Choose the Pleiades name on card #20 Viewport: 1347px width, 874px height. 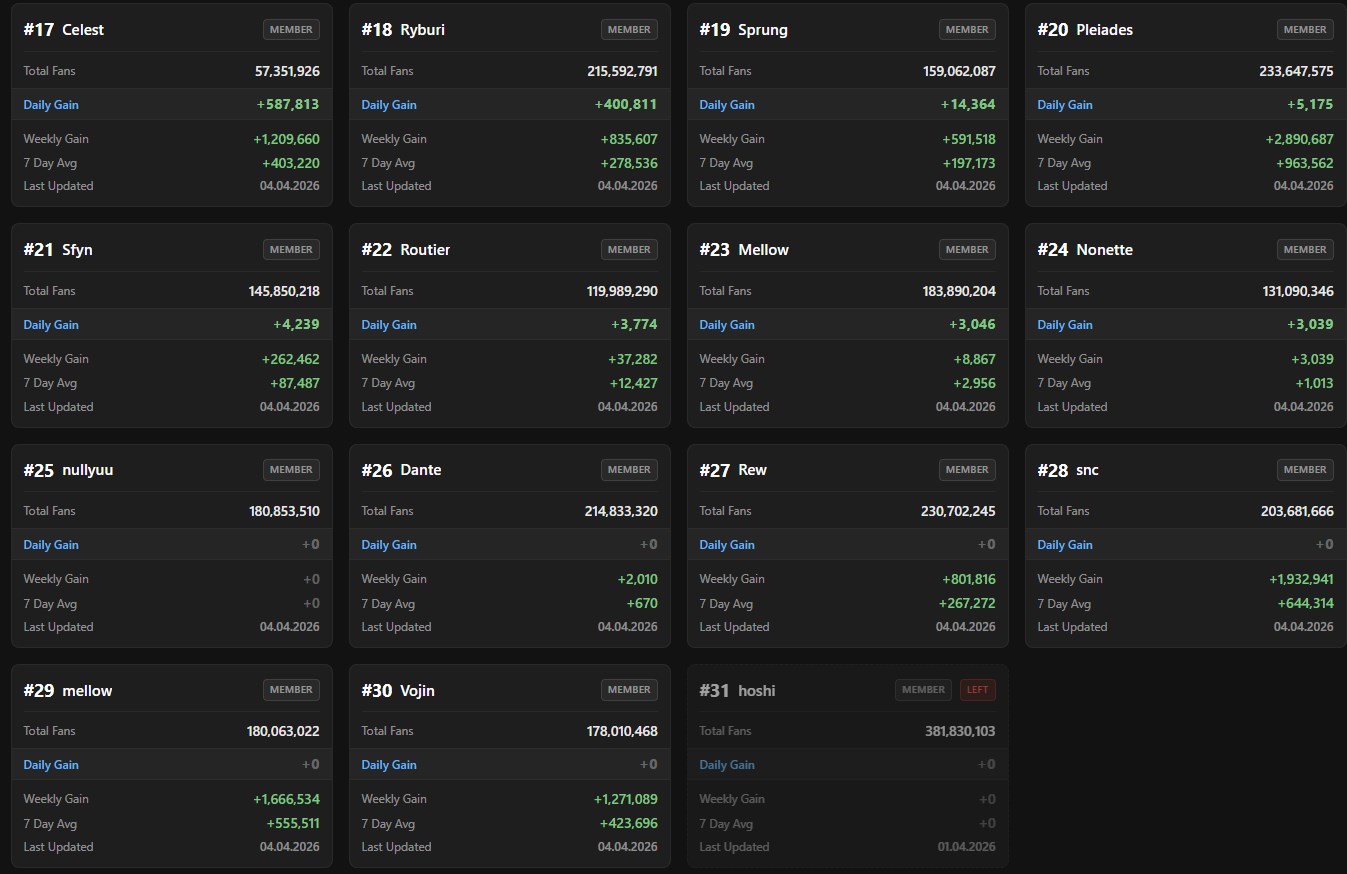tap(1105, 30)
